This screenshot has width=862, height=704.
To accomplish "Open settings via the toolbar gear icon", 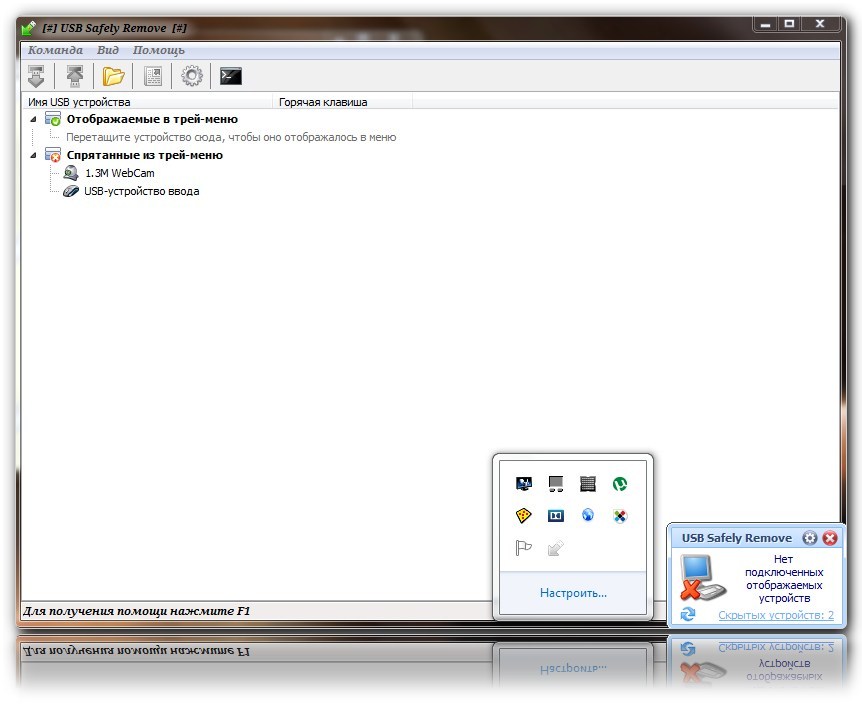I will (191, 76).
